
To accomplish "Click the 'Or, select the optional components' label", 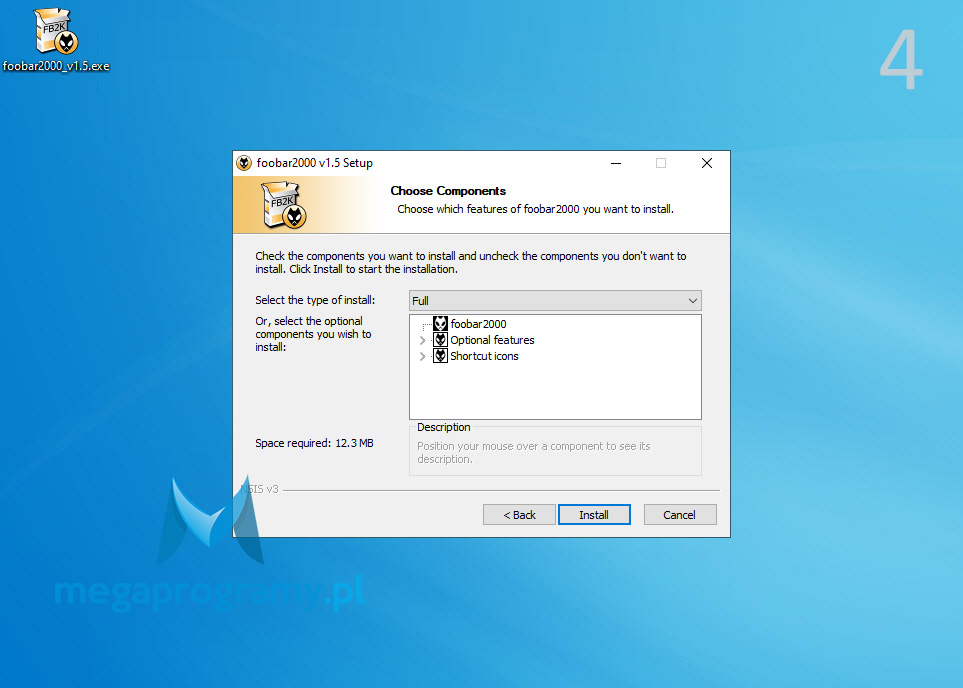I will (x=313, y=334).
